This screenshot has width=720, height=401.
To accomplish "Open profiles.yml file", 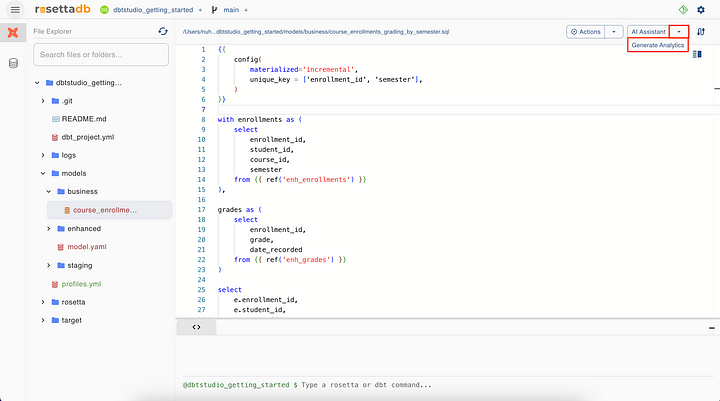I will (81, 284).
